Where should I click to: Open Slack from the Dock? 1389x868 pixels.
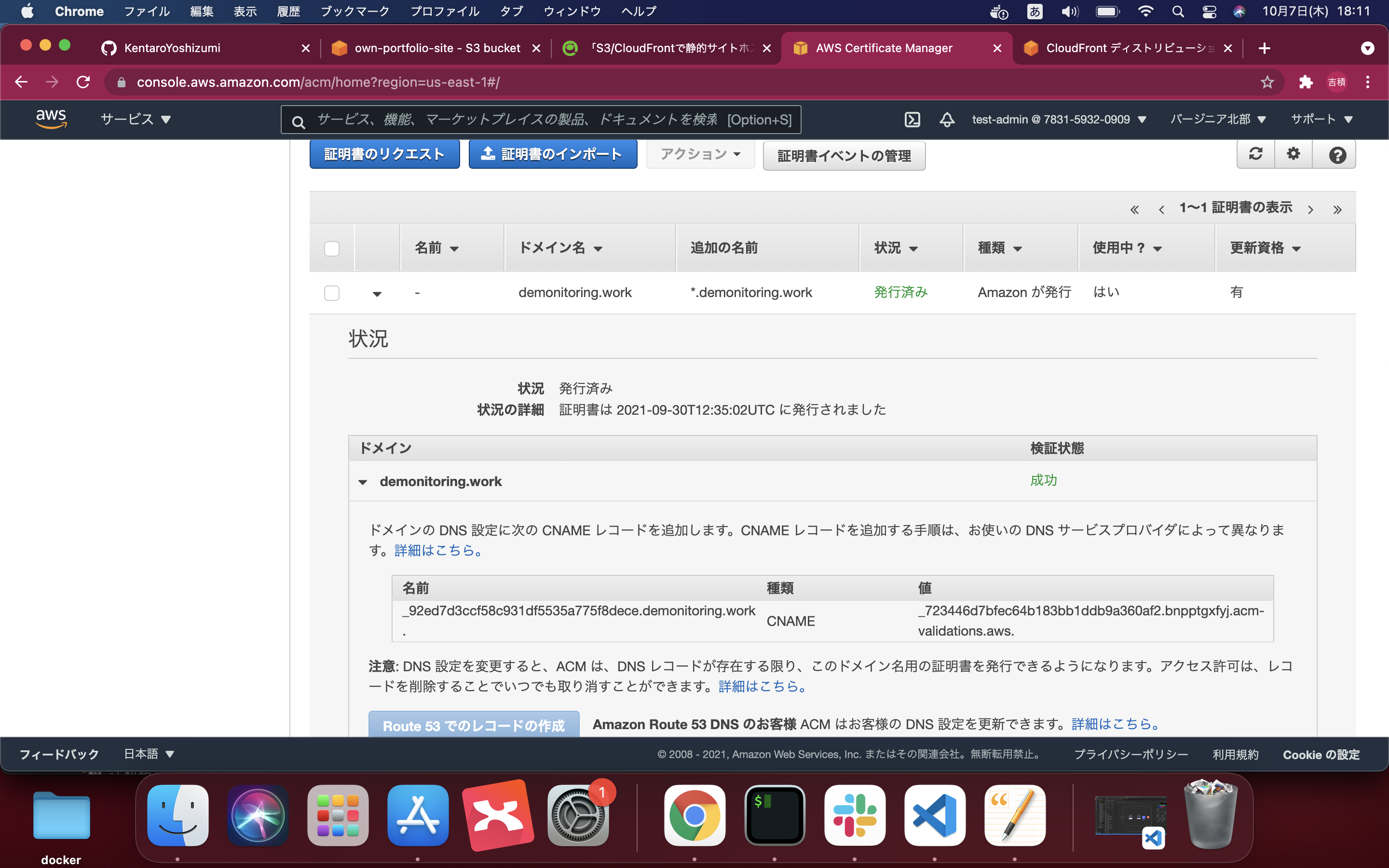[855, 815]
